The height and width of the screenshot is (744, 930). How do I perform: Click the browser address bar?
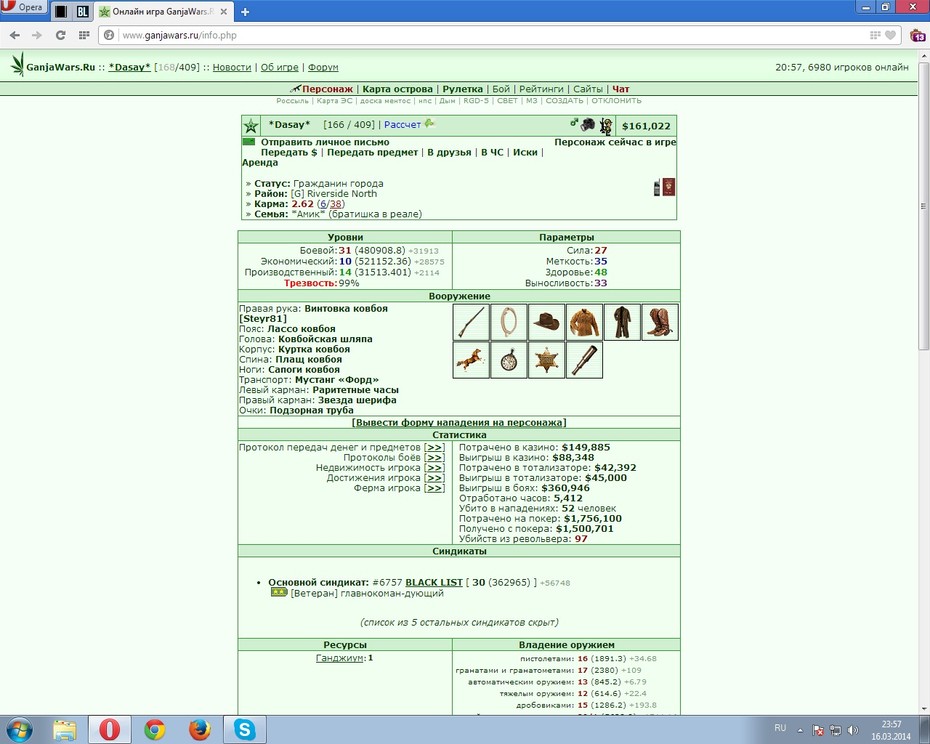492,35
